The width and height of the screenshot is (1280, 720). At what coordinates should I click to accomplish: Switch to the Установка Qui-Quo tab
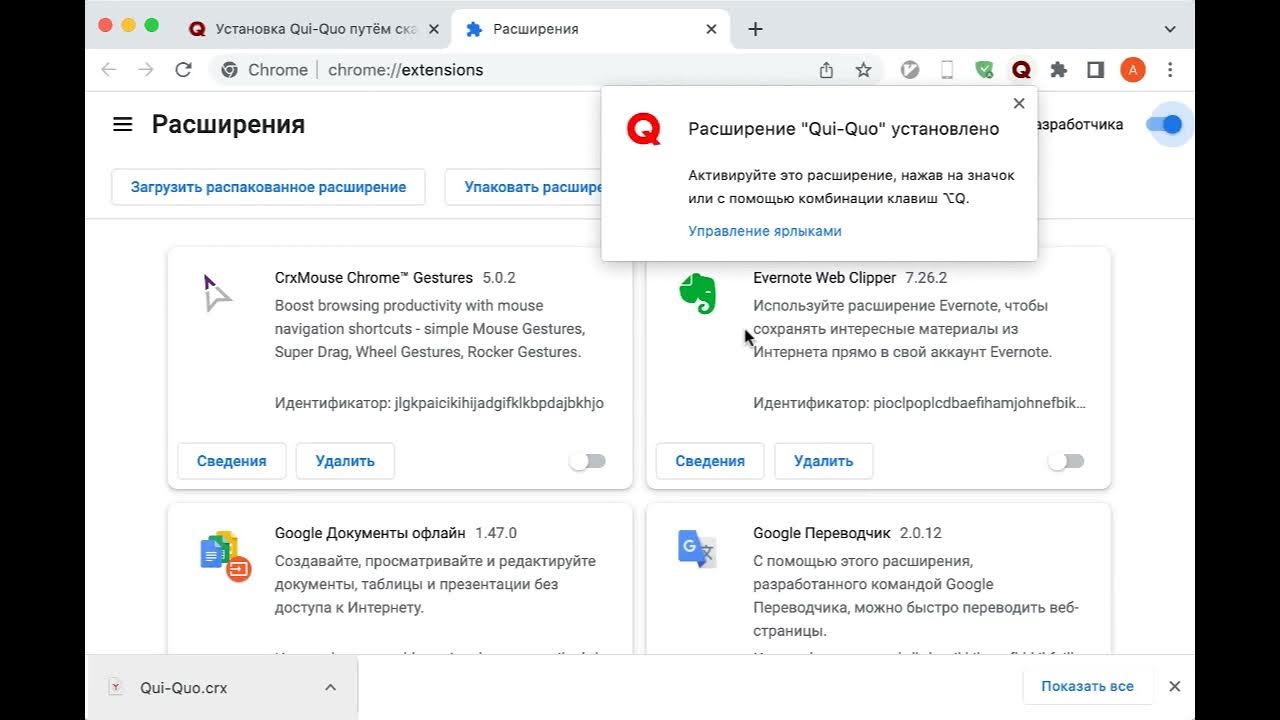[310, 29]
